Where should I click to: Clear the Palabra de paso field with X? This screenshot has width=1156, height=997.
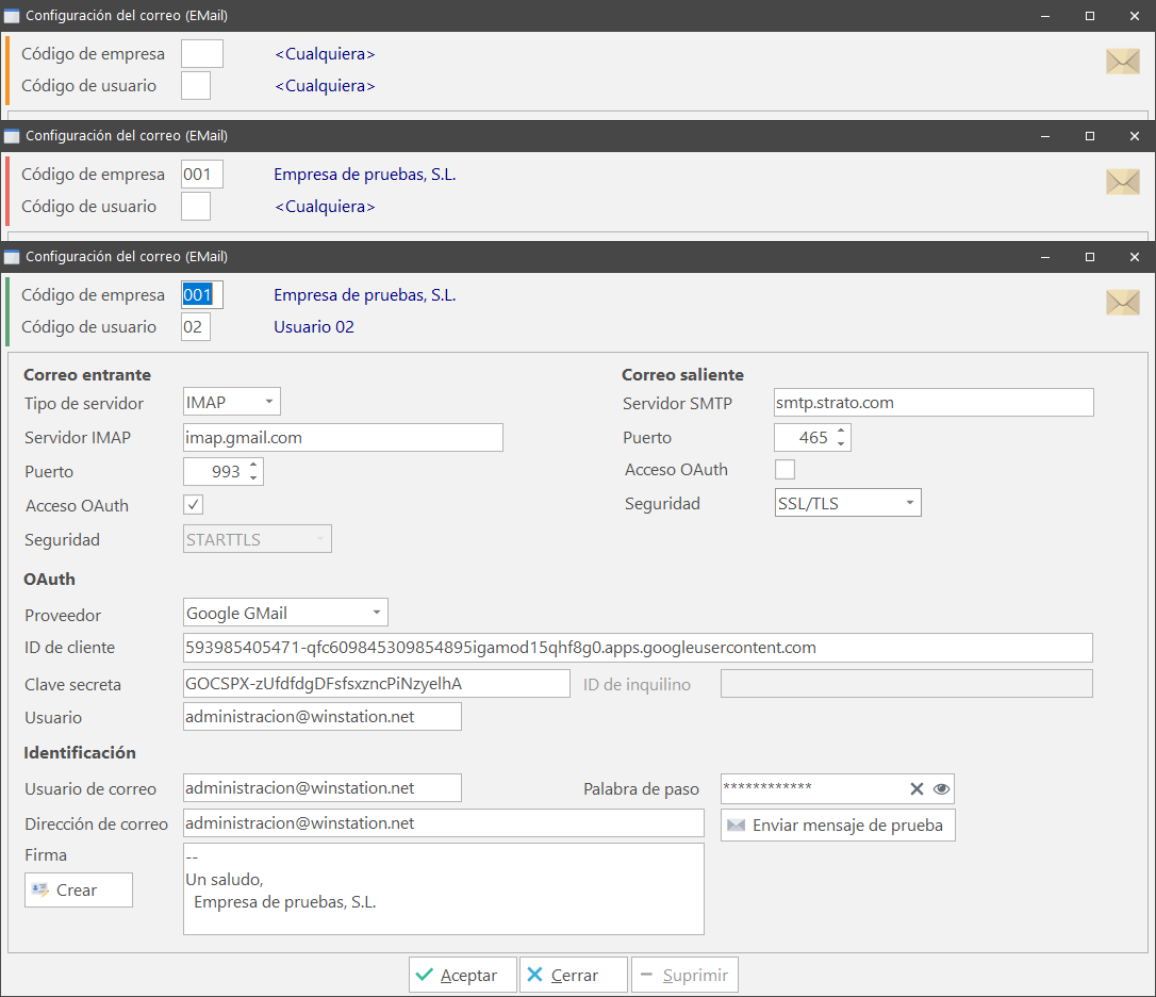(x=916, y=789)
